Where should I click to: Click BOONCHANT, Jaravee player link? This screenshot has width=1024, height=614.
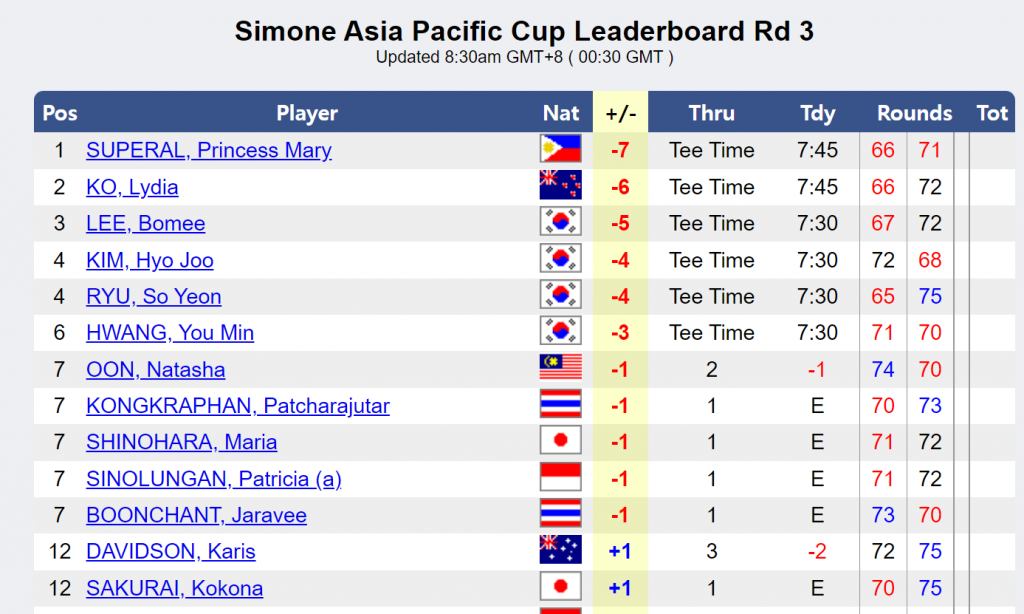(196, 515)
